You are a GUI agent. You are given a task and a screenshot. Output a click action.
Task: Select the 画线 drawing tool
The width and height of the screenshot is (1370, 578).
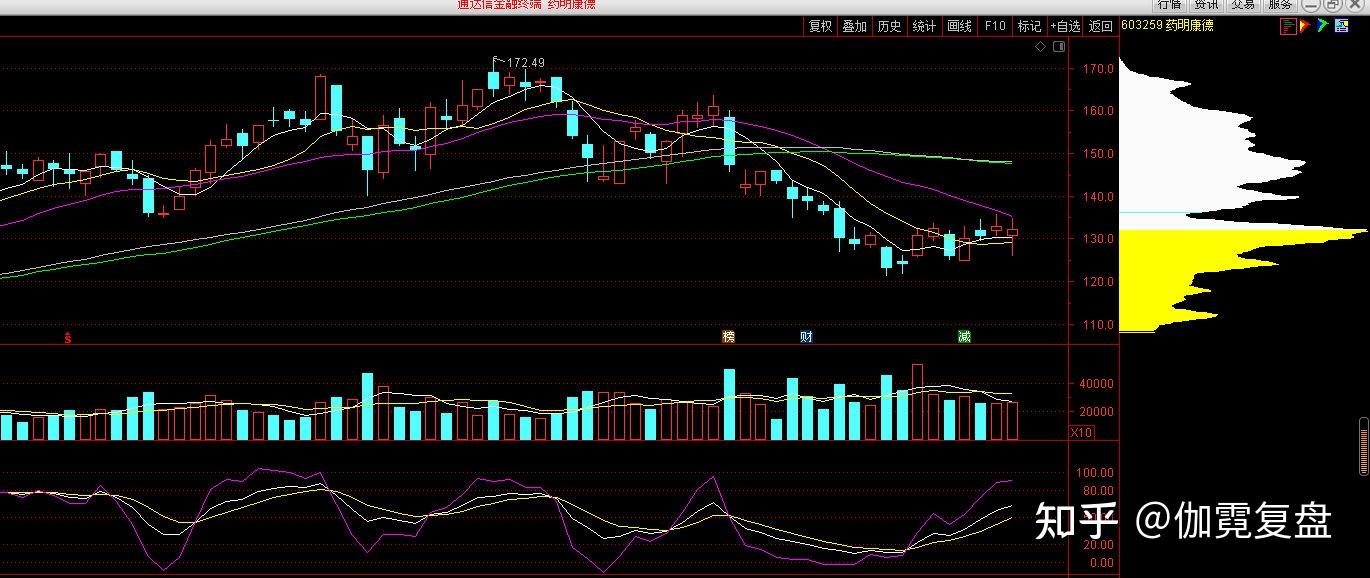(x=959, y=26)
